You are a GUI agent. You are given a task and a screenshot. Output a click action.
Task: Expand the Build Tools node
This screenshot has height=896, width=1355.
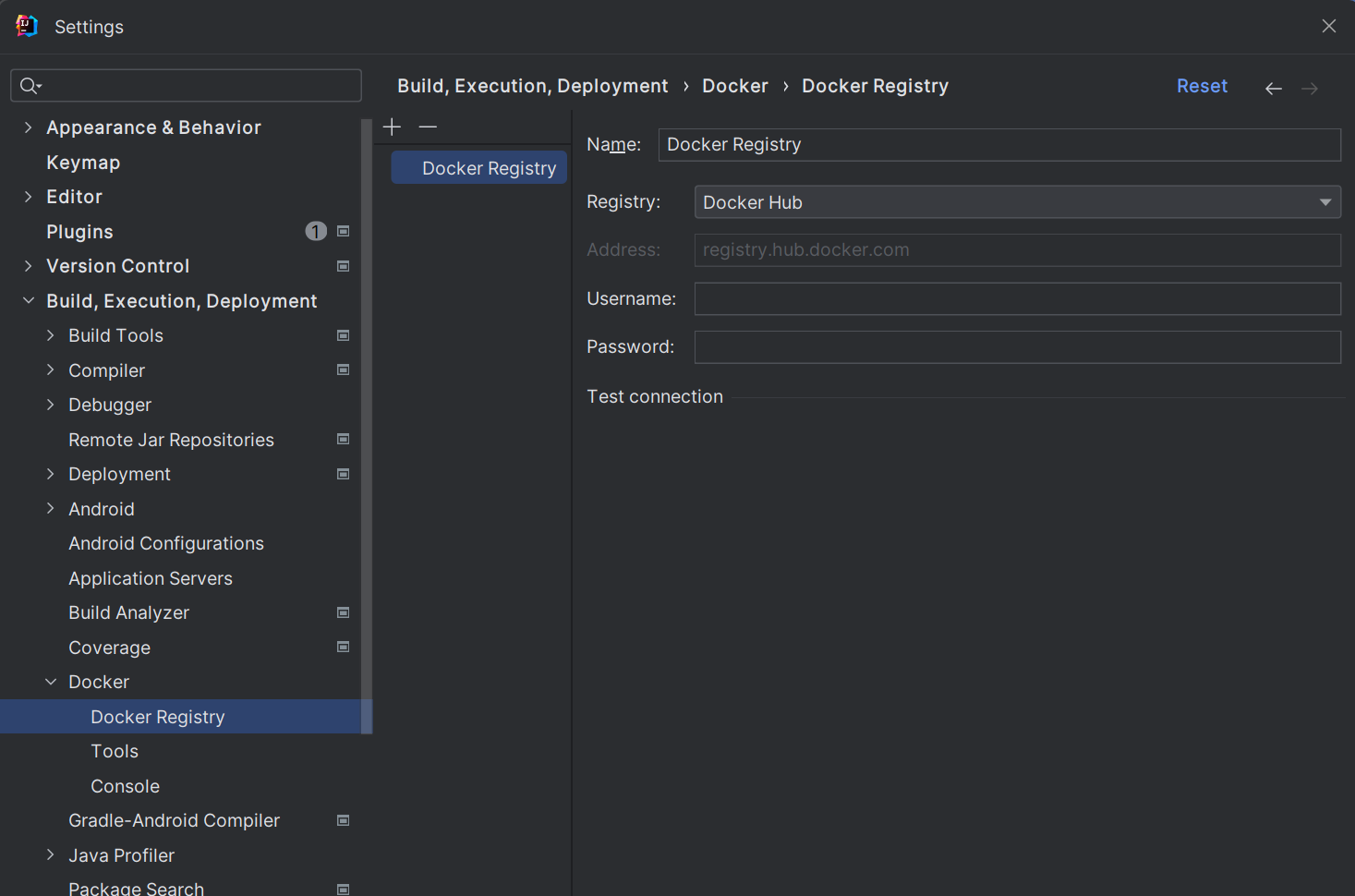[51, 335]
